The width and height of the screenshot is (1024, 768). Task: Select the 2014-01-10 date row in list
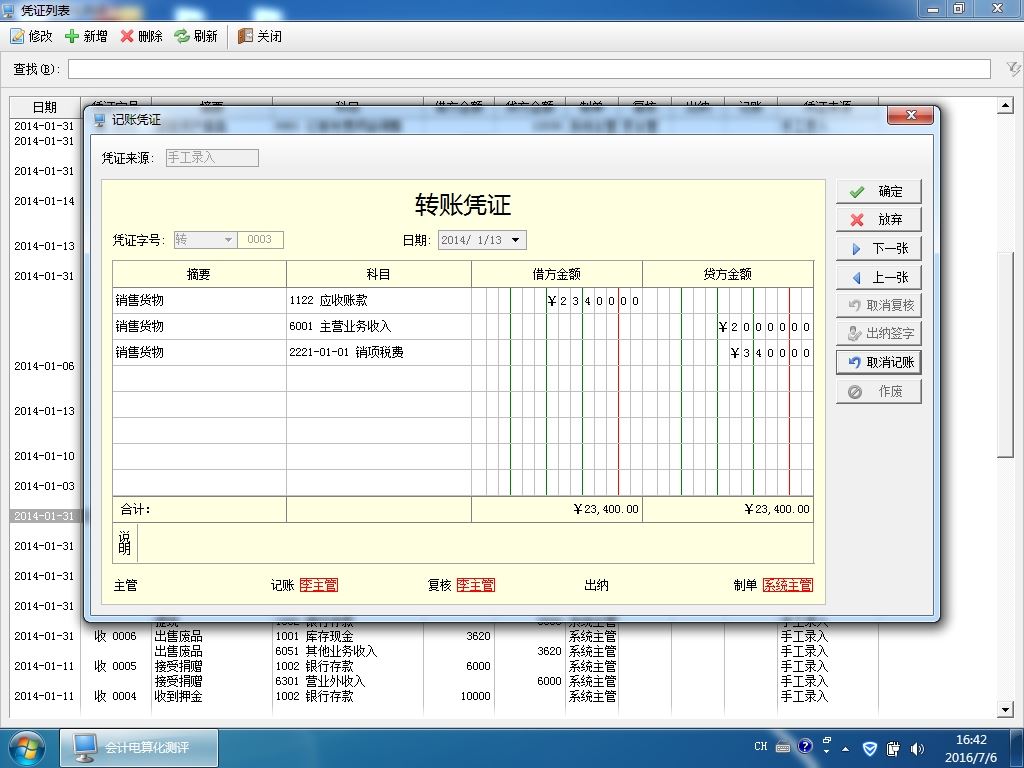coord(44,456)
